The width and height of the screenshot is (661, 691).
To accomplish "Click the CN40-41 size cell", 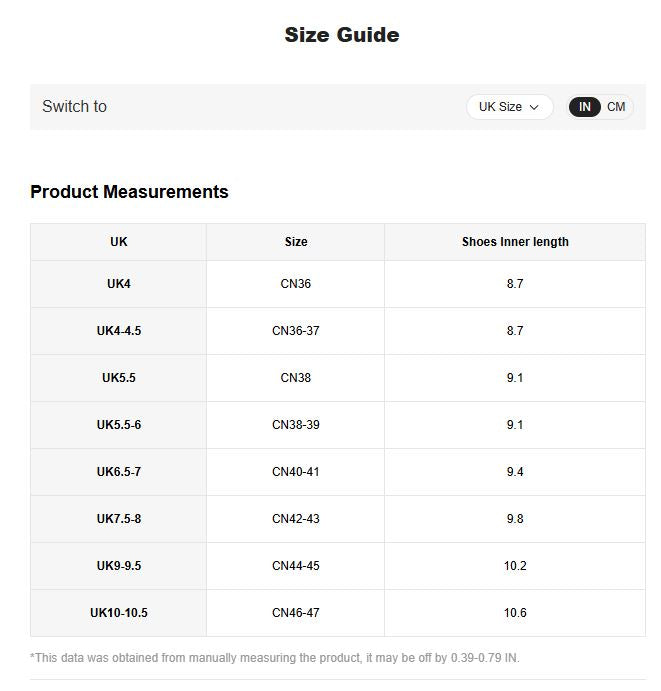I will (296, 472).
